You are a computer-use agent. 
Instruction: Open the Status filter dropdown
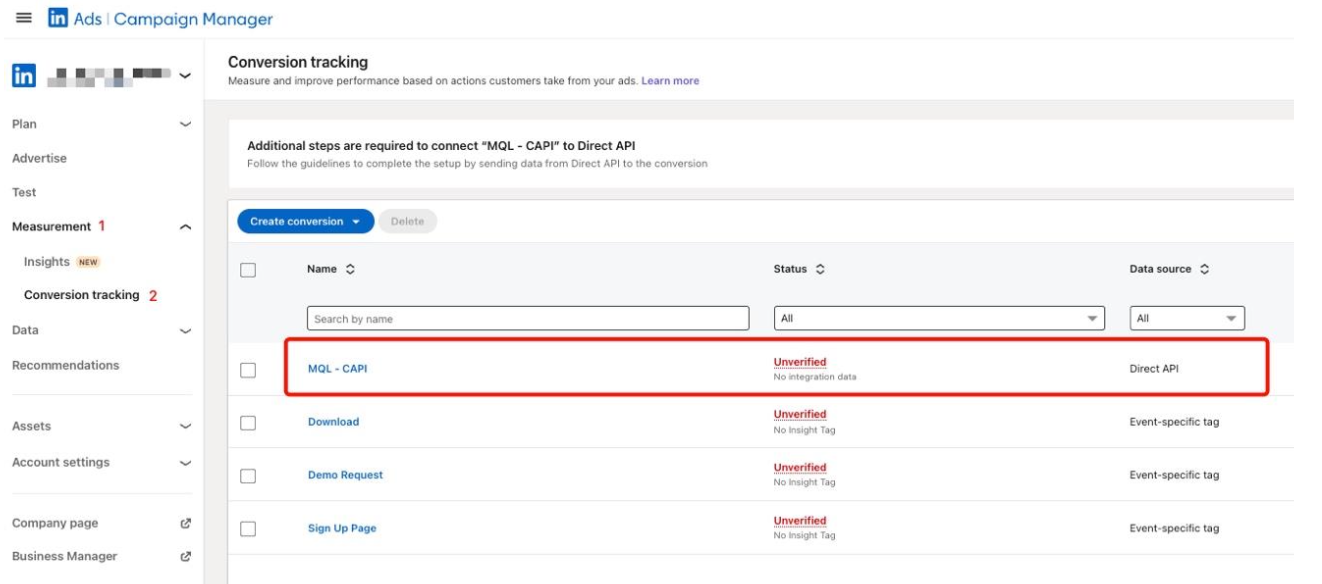(x=939, y=319)
